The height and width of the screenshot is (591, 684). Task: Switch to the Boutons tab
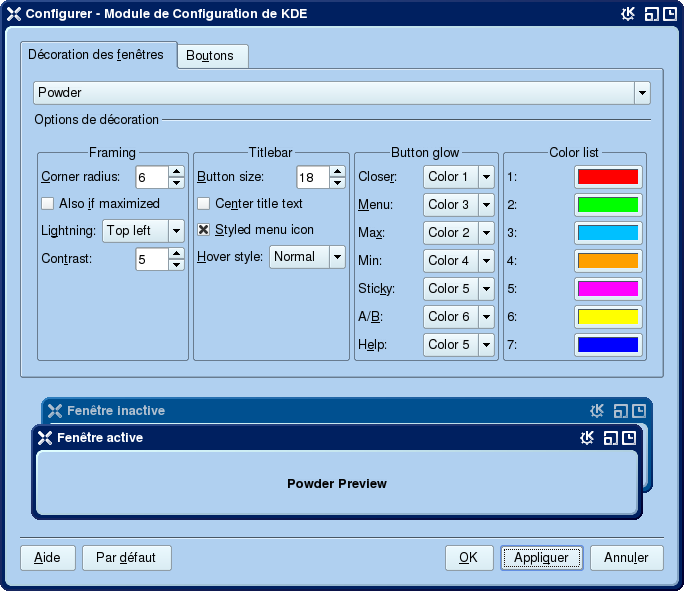click(213, 56)
